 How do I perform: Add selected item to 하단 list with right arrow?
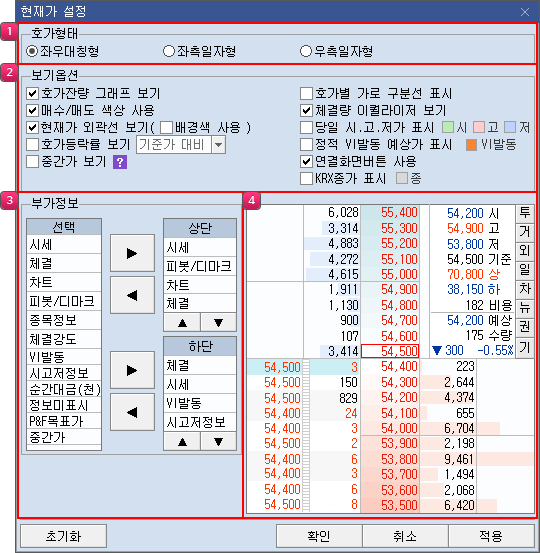[132, 370]
